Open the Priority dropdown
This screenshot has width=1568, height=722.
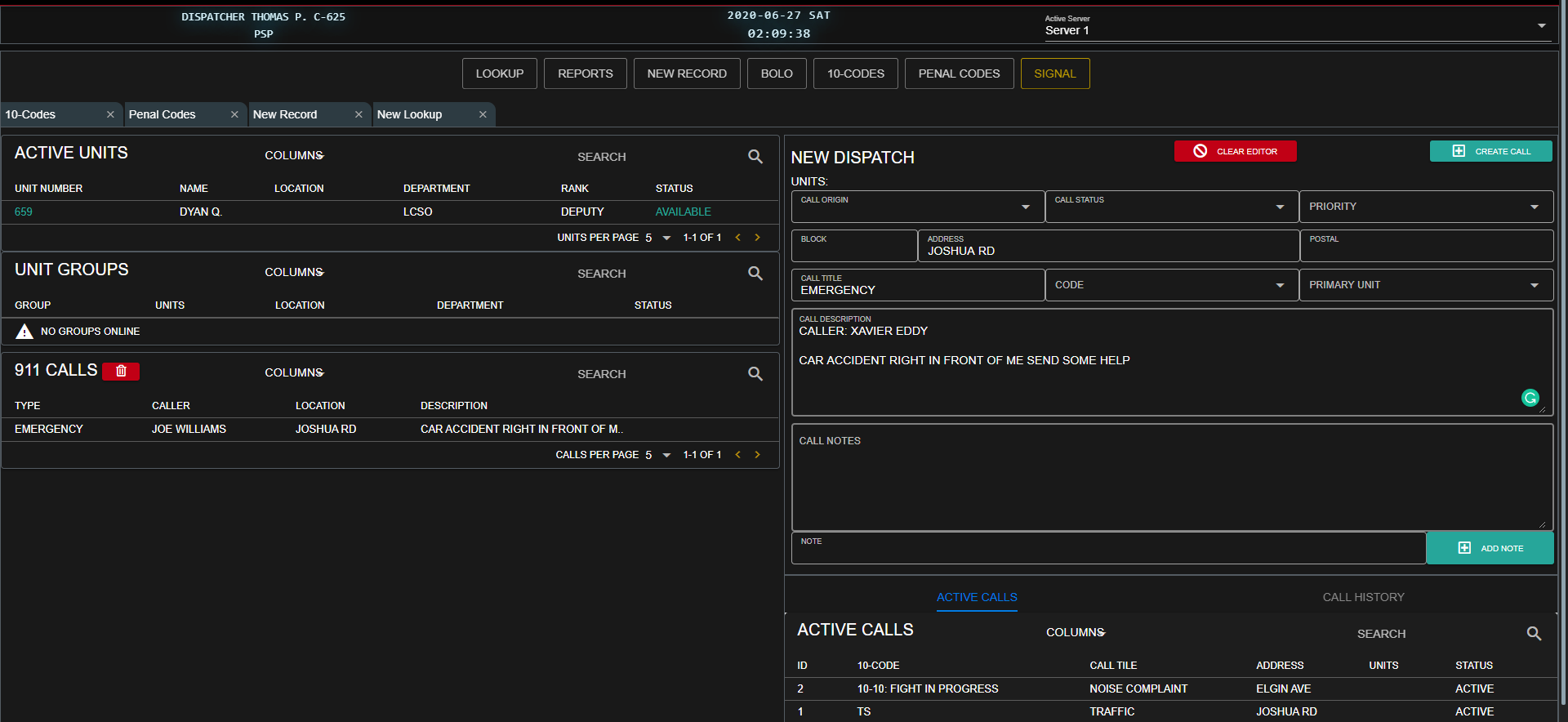pyautogui.click(x=1426, y=207)
